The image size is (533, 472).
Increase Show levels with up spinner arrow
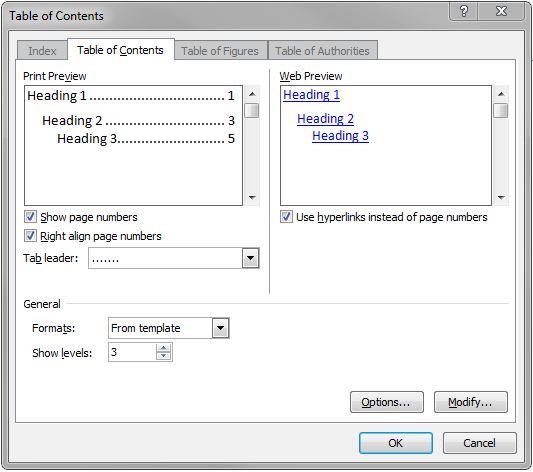click(x=164, y=348)
